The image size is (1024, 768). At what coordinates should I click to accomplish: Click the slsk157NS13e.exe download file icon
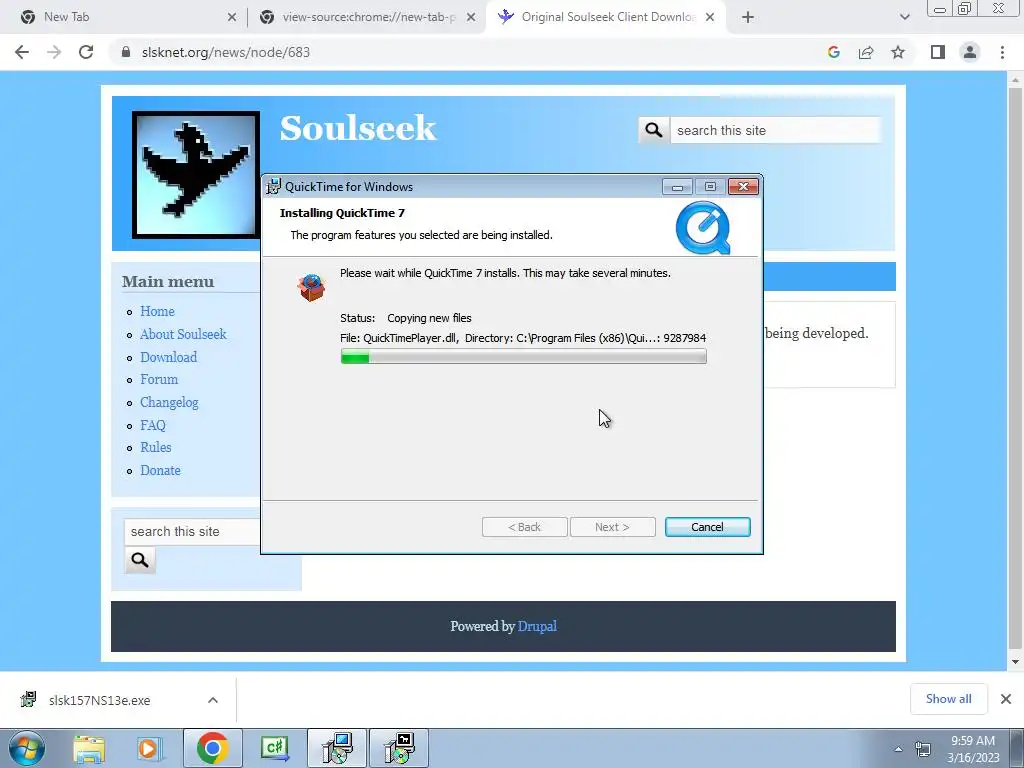click(x=29, y=699)
